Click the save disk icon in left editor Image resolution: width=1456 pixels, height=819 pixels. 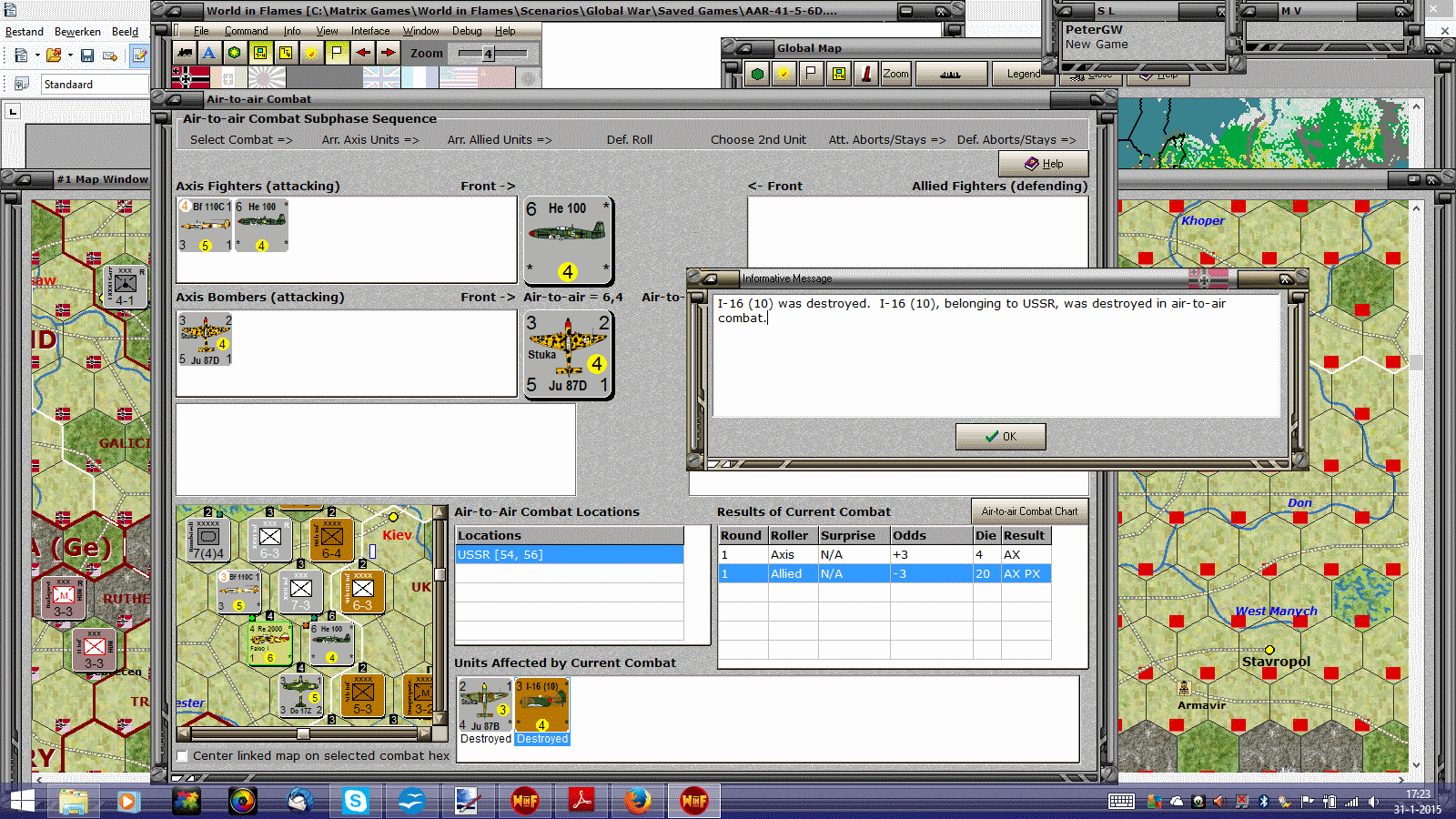[x=87, y=56]
